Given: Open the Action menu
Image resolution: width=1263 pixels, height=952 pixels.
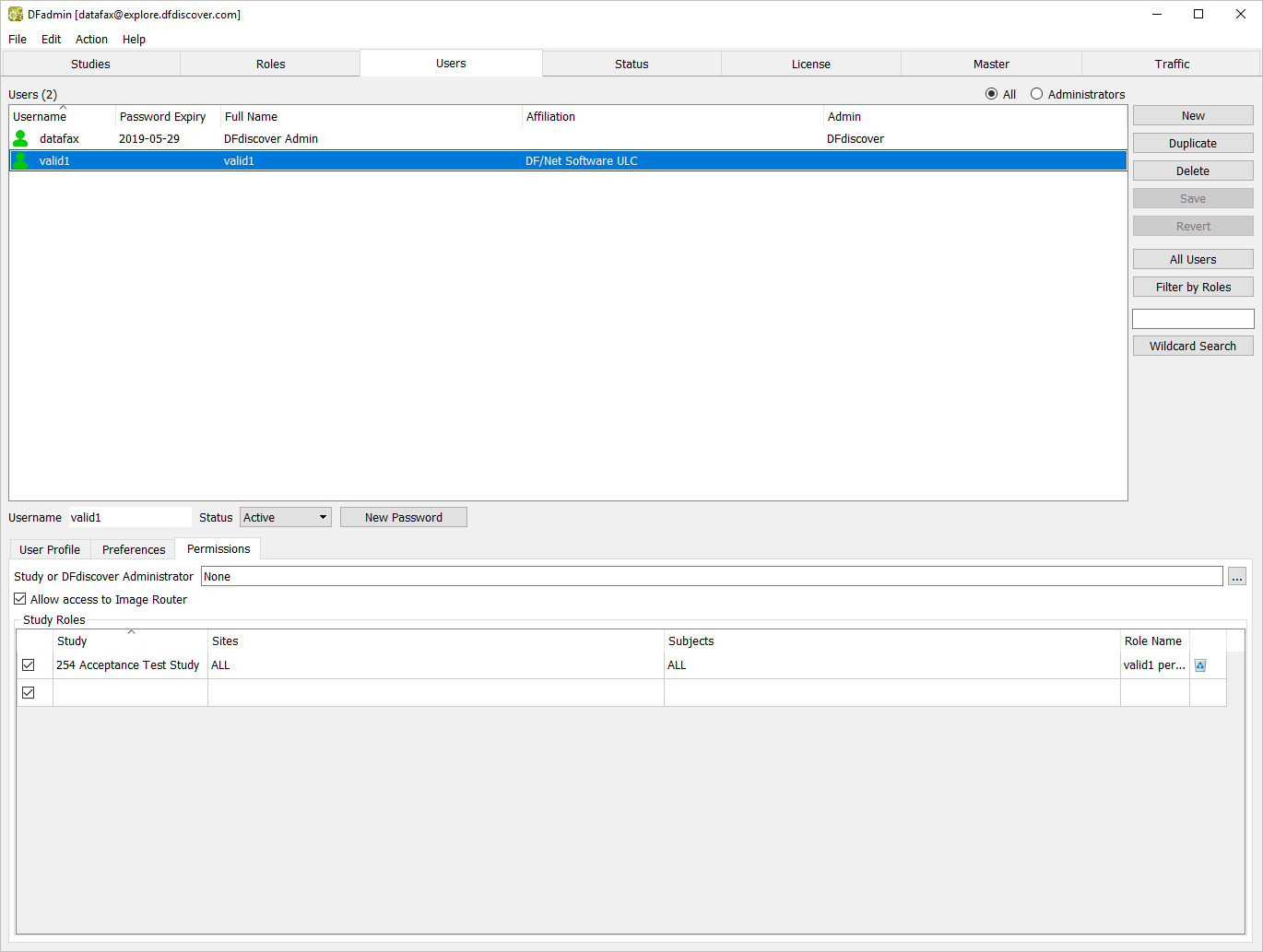Looking at the screenshot, I should 91,39.
